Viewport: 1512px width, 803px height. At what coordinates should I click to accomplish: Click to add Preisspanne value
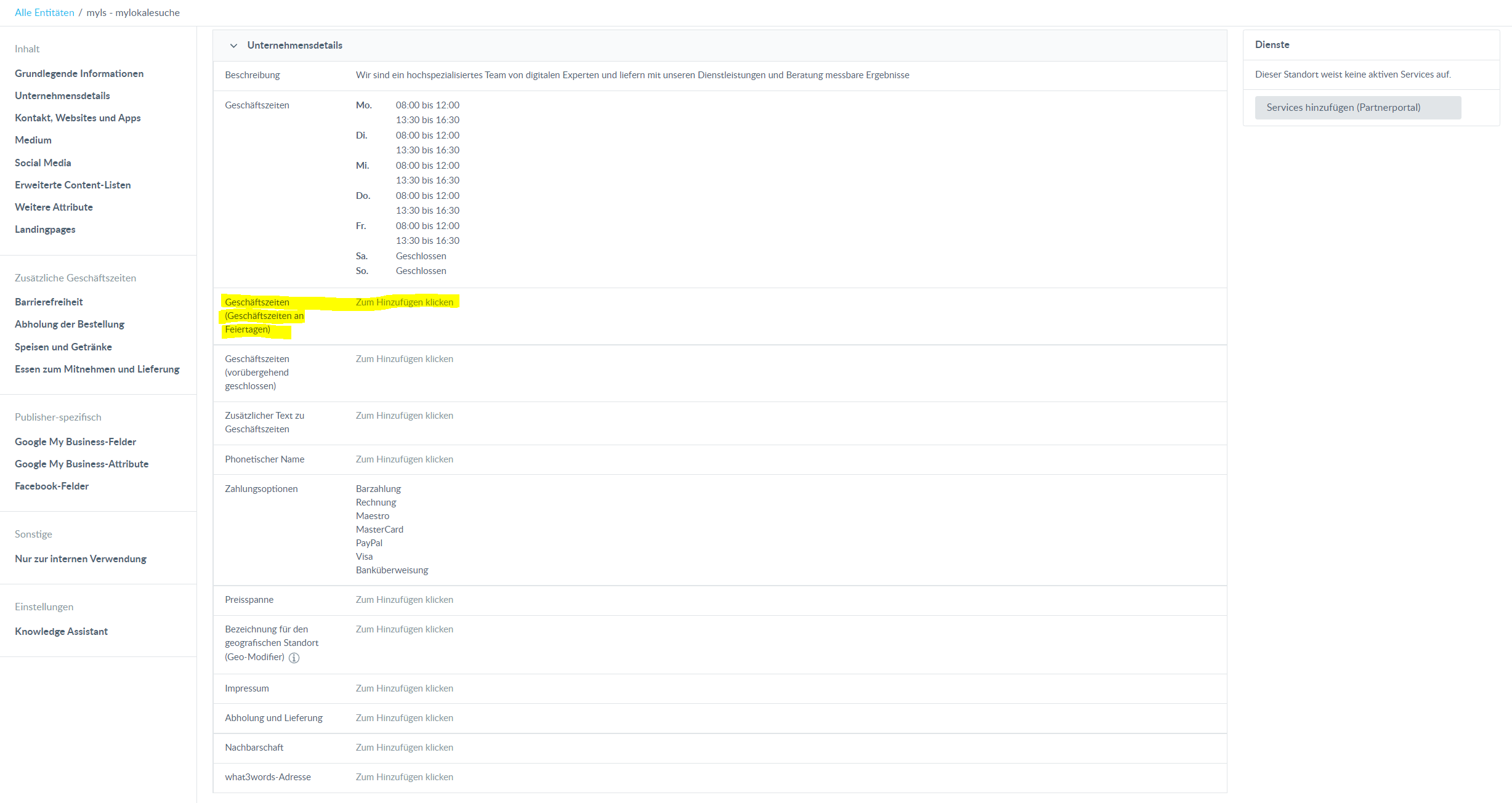tap(404, 600)
